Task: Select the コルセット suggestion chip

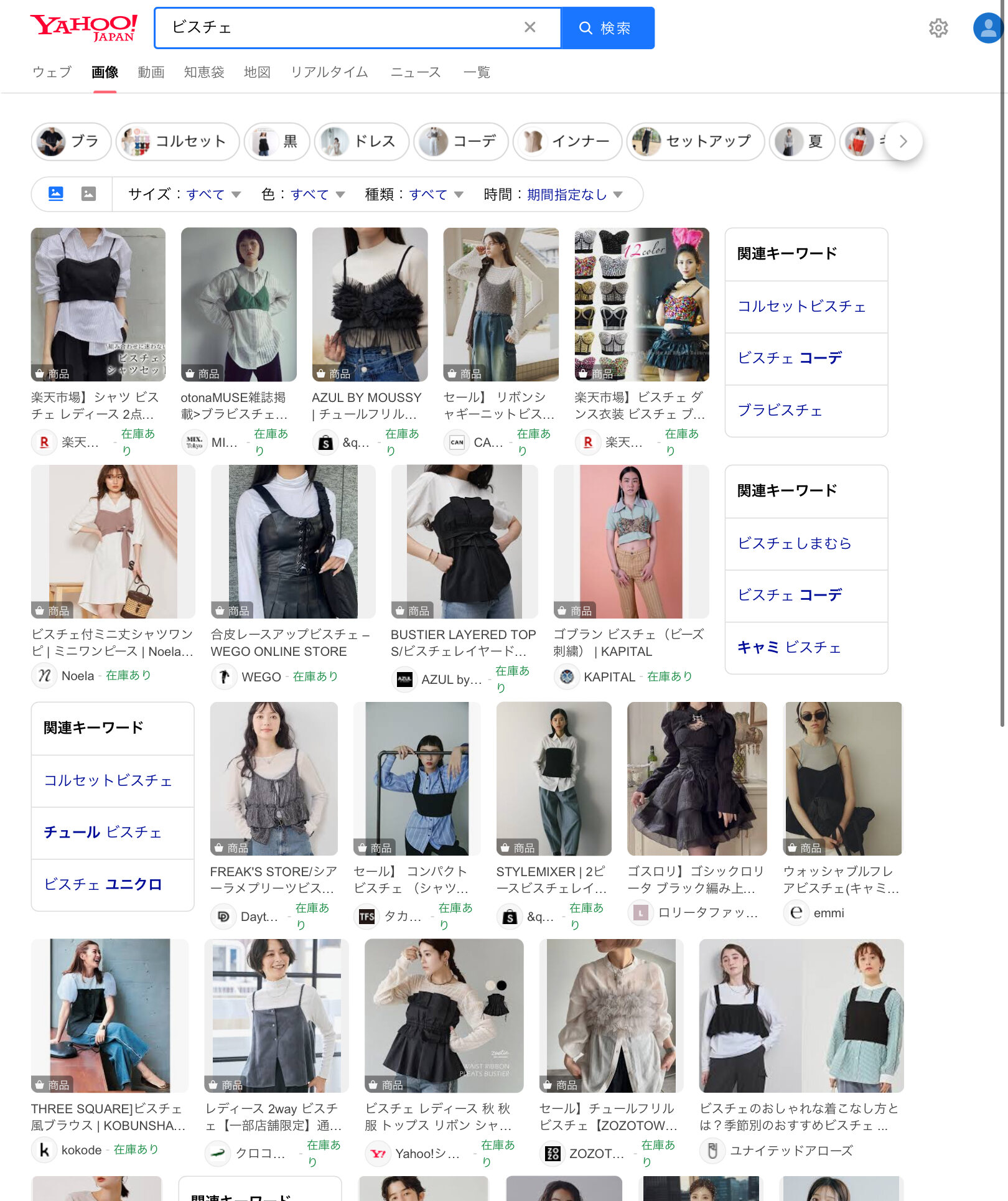Action: click(x=178, y=141)
